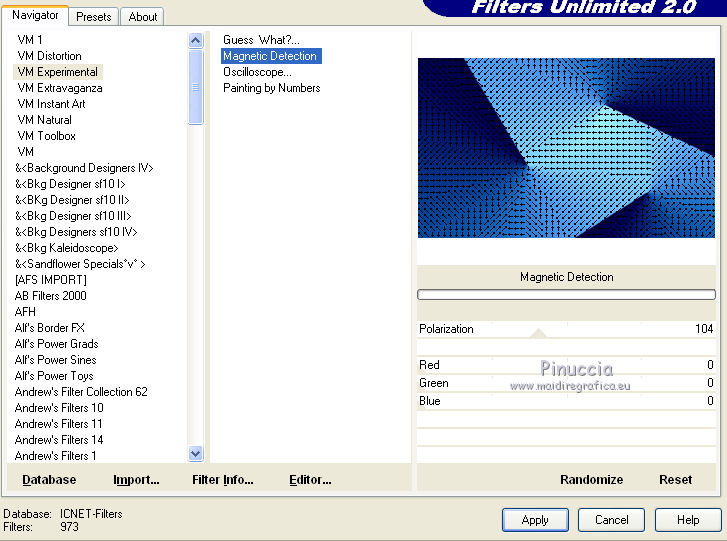Select Alf's Power Sines category
The height and width of the screenshot is (541, 727).
56,360
